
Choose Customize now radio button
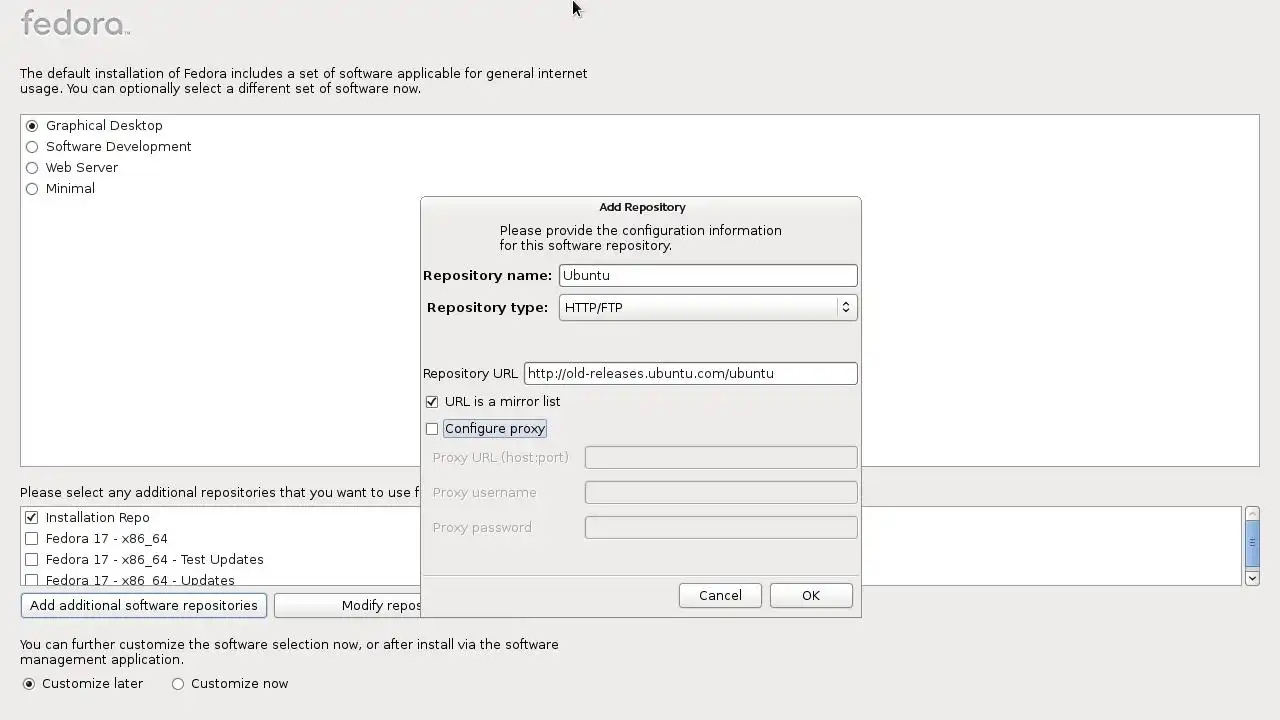[178, 684]
